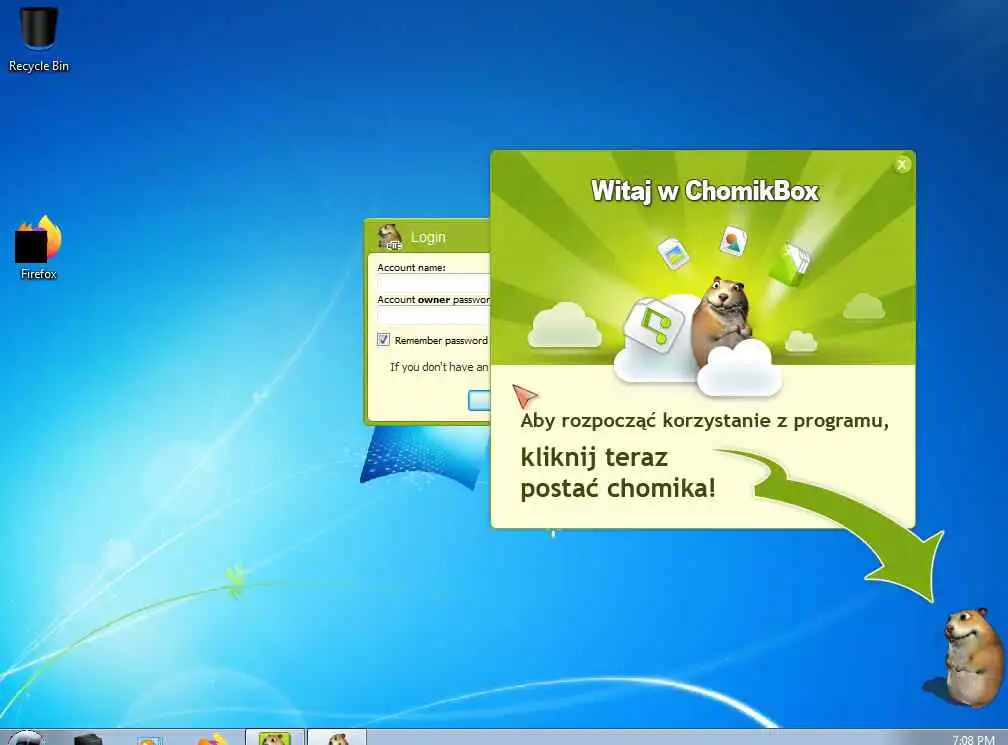Focus the Account owner password field
Image resolution: width=1008 pixels, height=745 pixels.
tap(433, 316)
